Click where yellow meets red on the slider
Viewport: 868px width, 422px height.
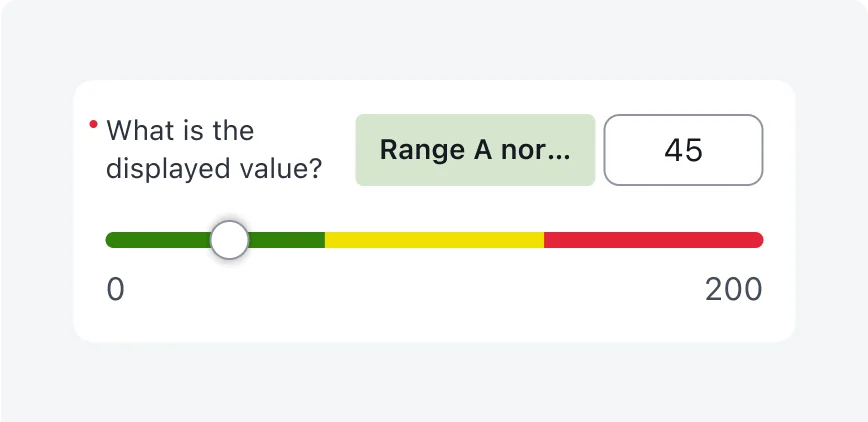[544, 240]
